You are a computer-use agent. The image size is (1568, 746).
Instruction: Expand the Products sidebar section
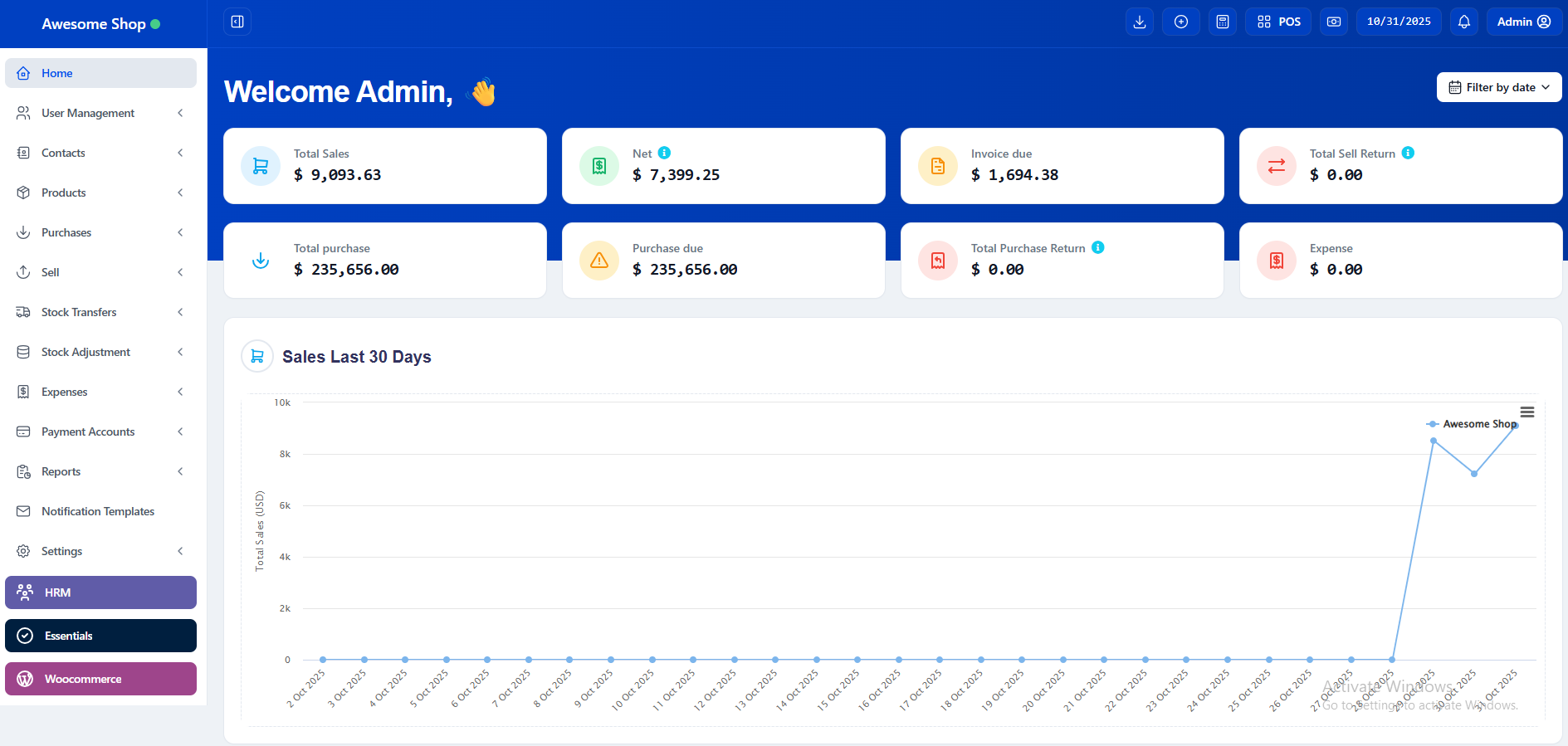click(x=100, y=193)
